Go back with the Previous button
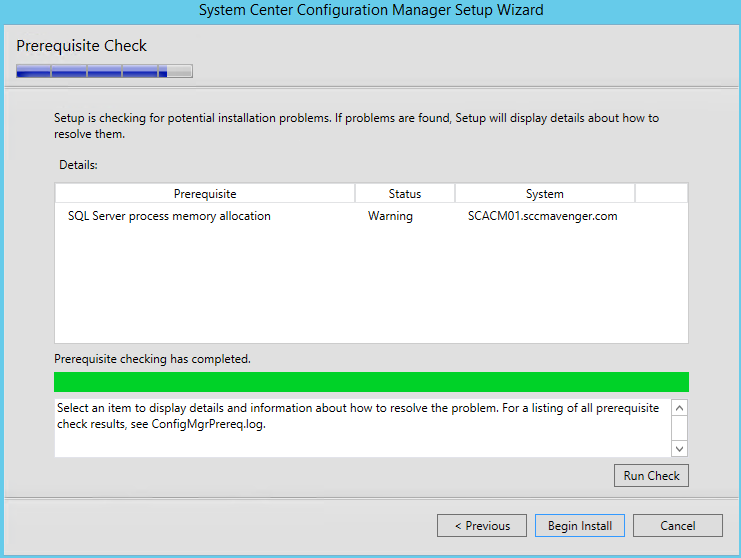The width and height of the screenshot is (741, 558). [482, 525]
